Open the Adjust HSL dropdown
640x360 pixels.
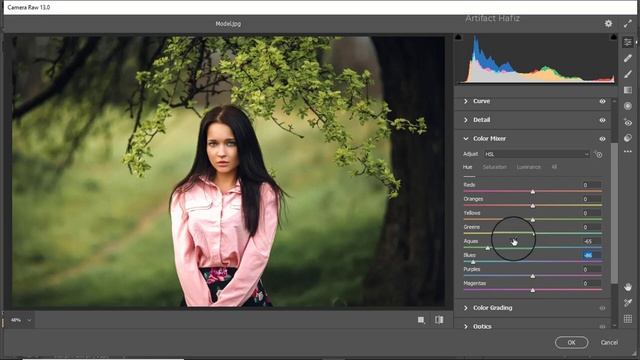pyautogui.click(x=537, y=154)
